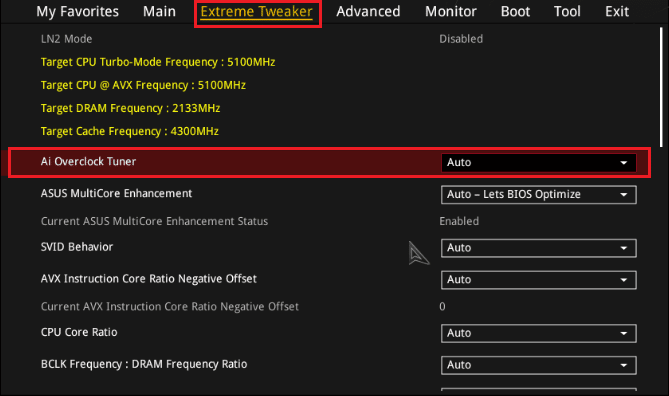
Task: Click the Enabled status value
Action: 459,221
